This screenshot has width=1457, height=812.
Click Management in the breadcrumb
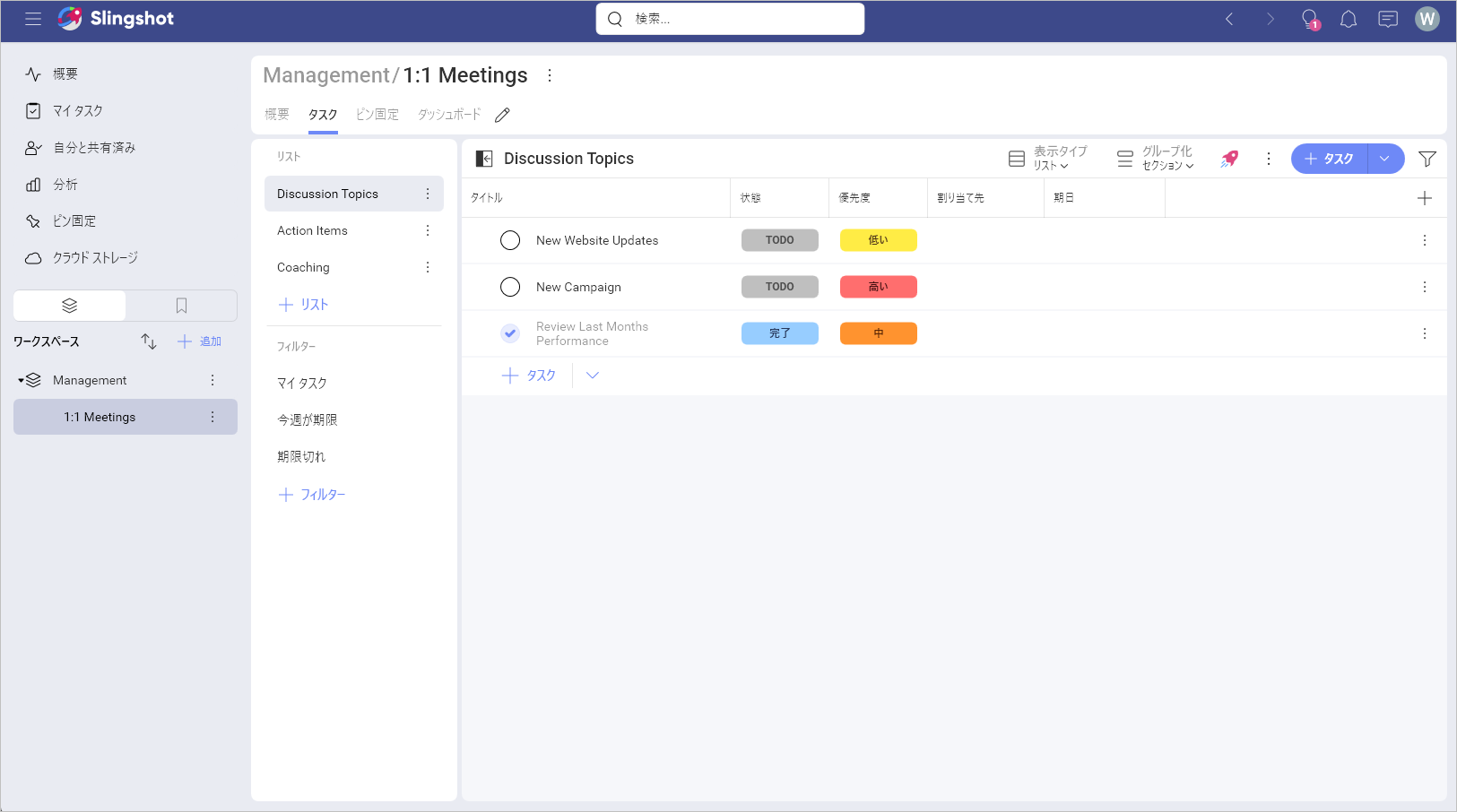click(326, 75)
